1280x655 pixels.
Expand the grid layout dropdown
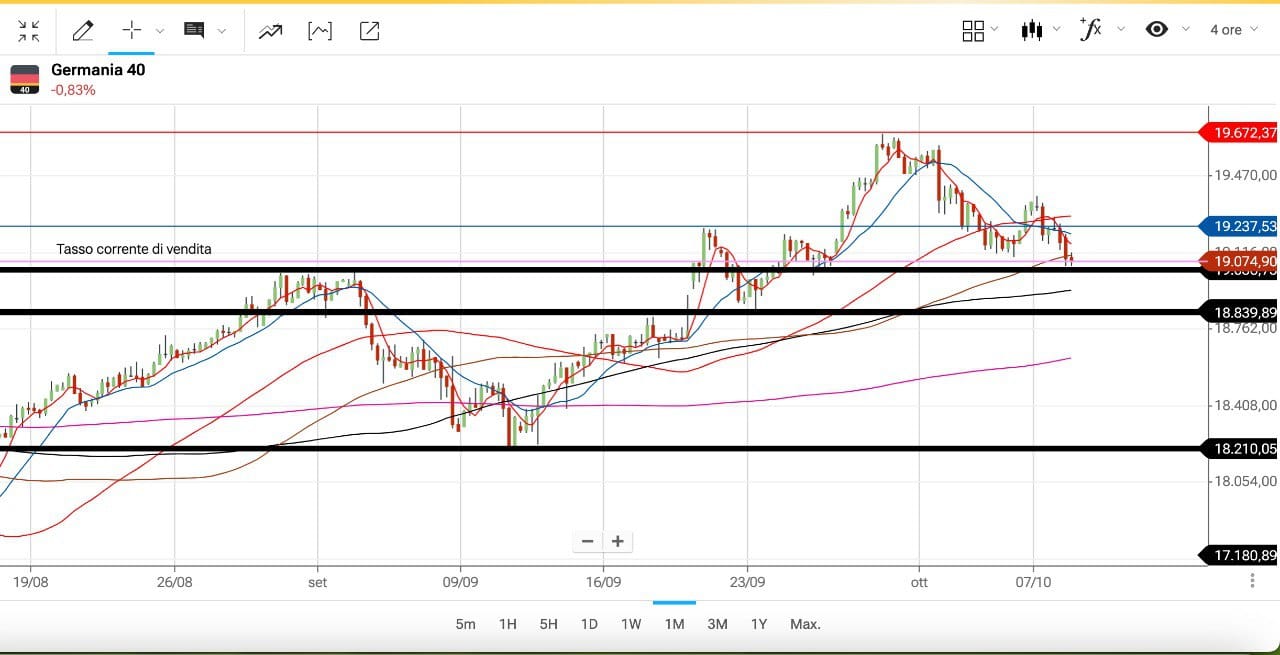click(980, 31)
